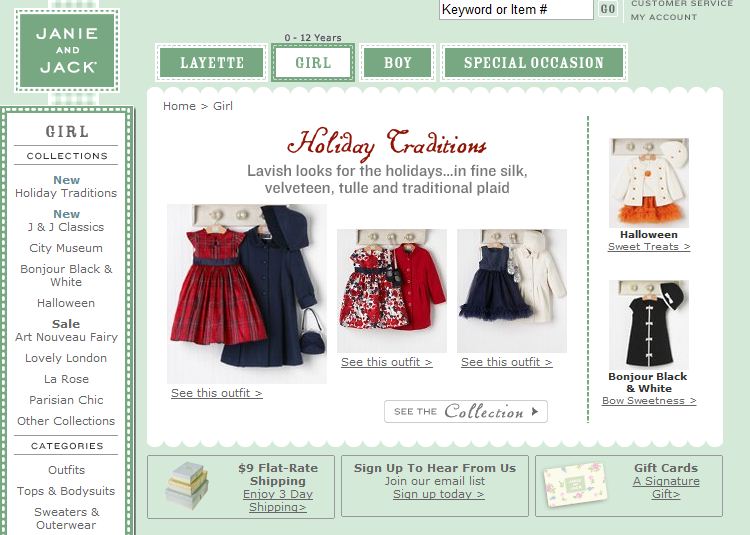
Task: Open the Layette tab
Action: pos(211,63)
